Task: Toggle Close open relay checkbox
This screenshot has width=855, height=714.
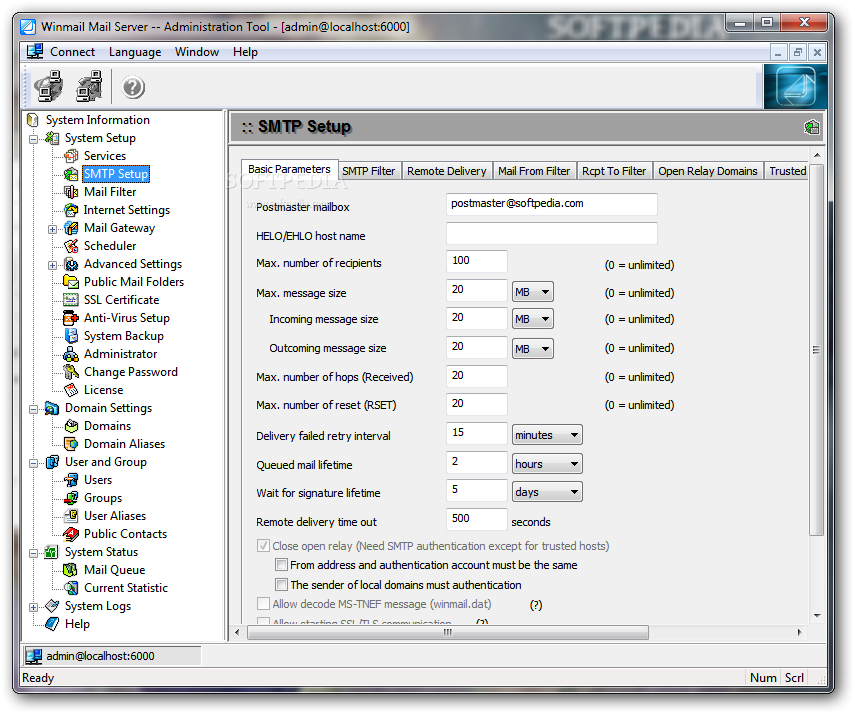Action: [263, 546]
